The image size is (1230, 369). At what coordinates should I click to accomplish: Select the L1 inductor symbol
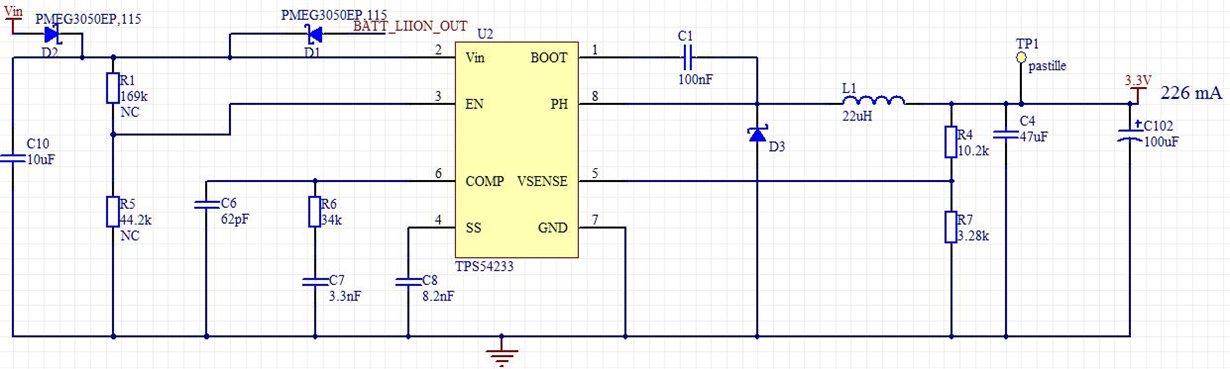873,100
